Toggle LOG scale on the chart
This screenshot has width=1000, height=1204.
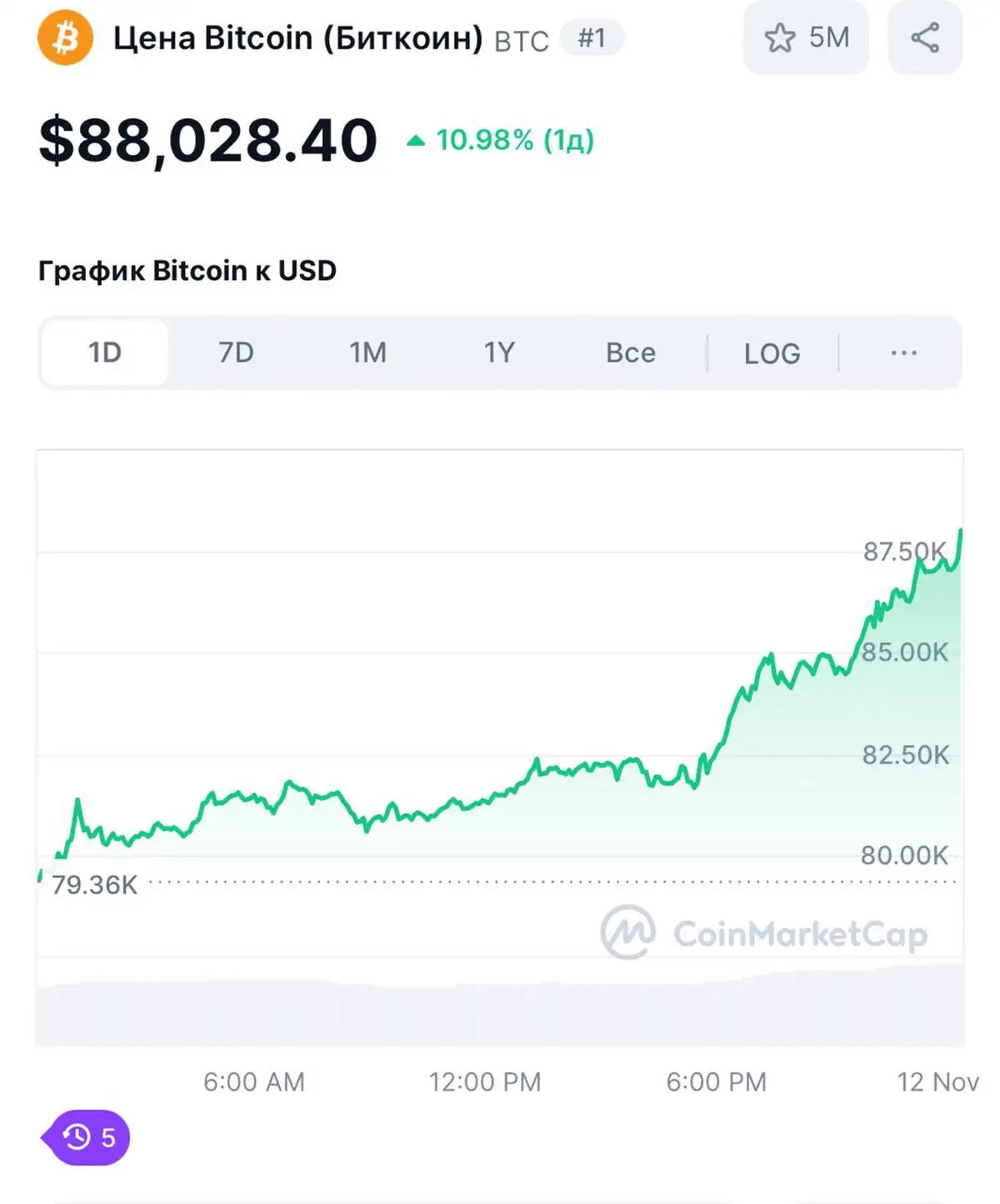pos(772,353)
